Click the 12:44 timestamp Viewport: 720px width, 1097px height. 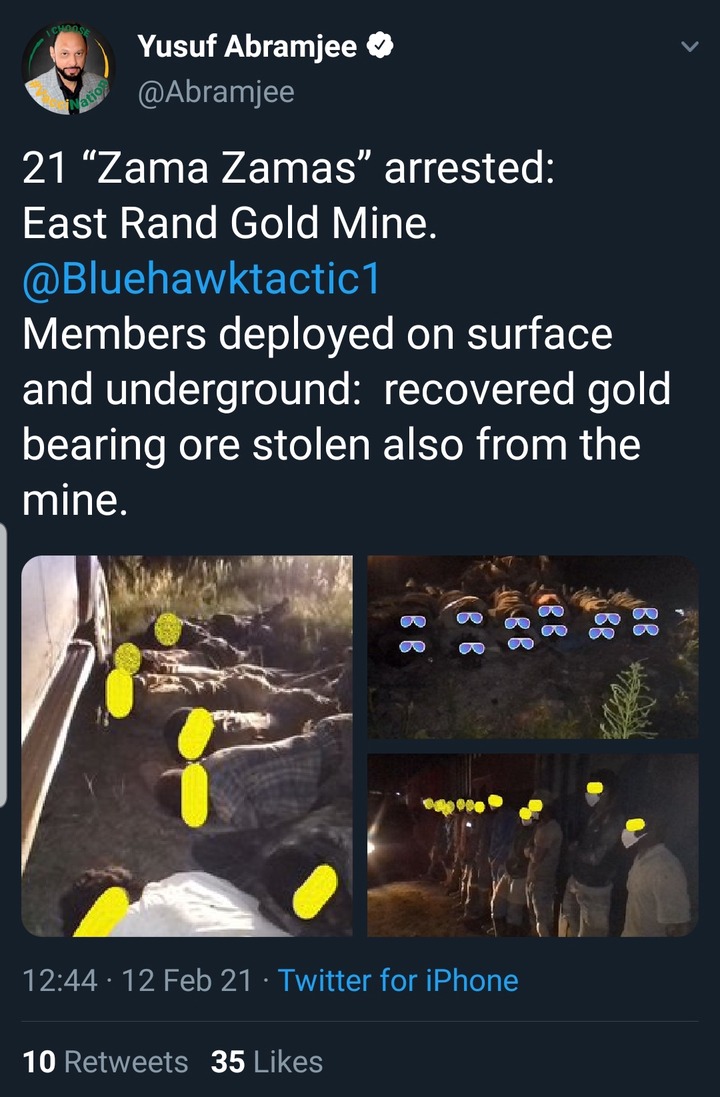59,981
